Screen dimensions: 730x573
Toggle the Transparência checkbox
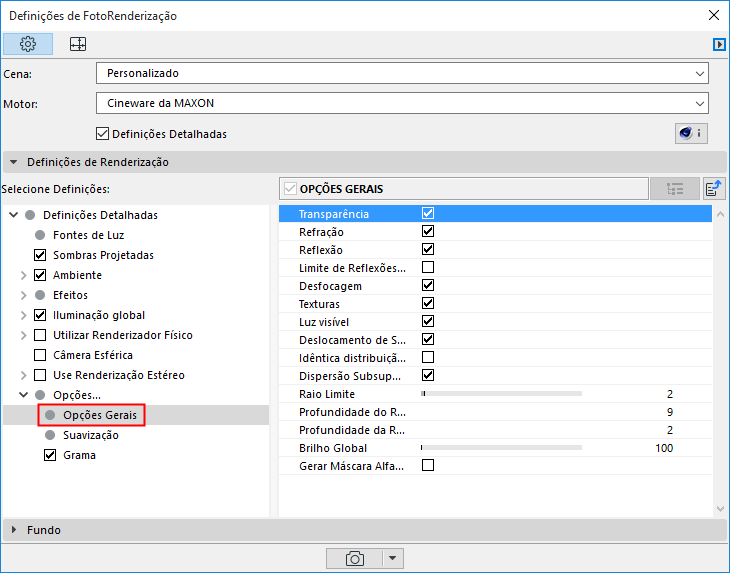click(x=428, y=213)
